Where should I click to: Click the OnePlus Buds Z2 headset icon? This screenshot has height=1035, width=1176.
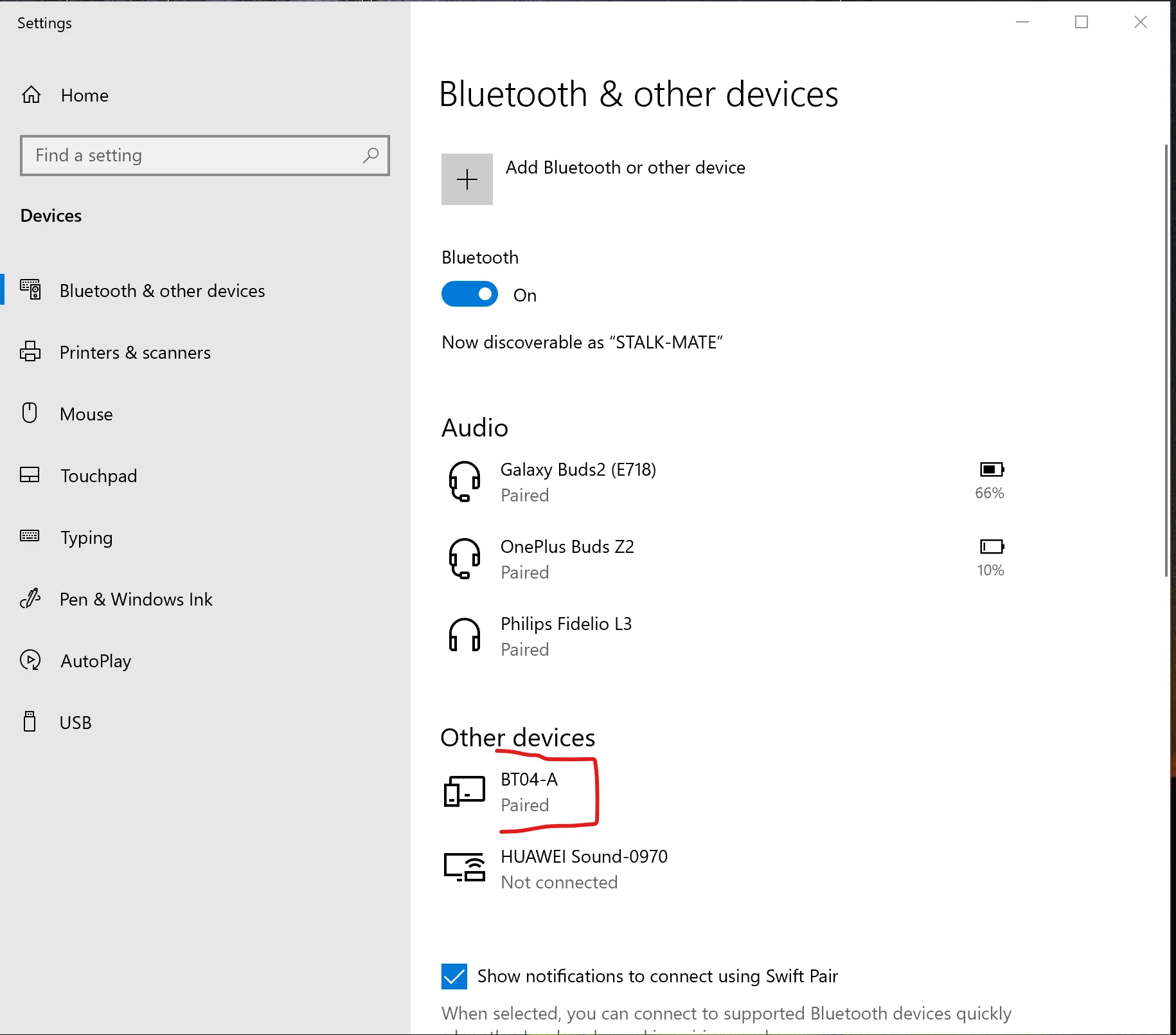click(464, 559)
